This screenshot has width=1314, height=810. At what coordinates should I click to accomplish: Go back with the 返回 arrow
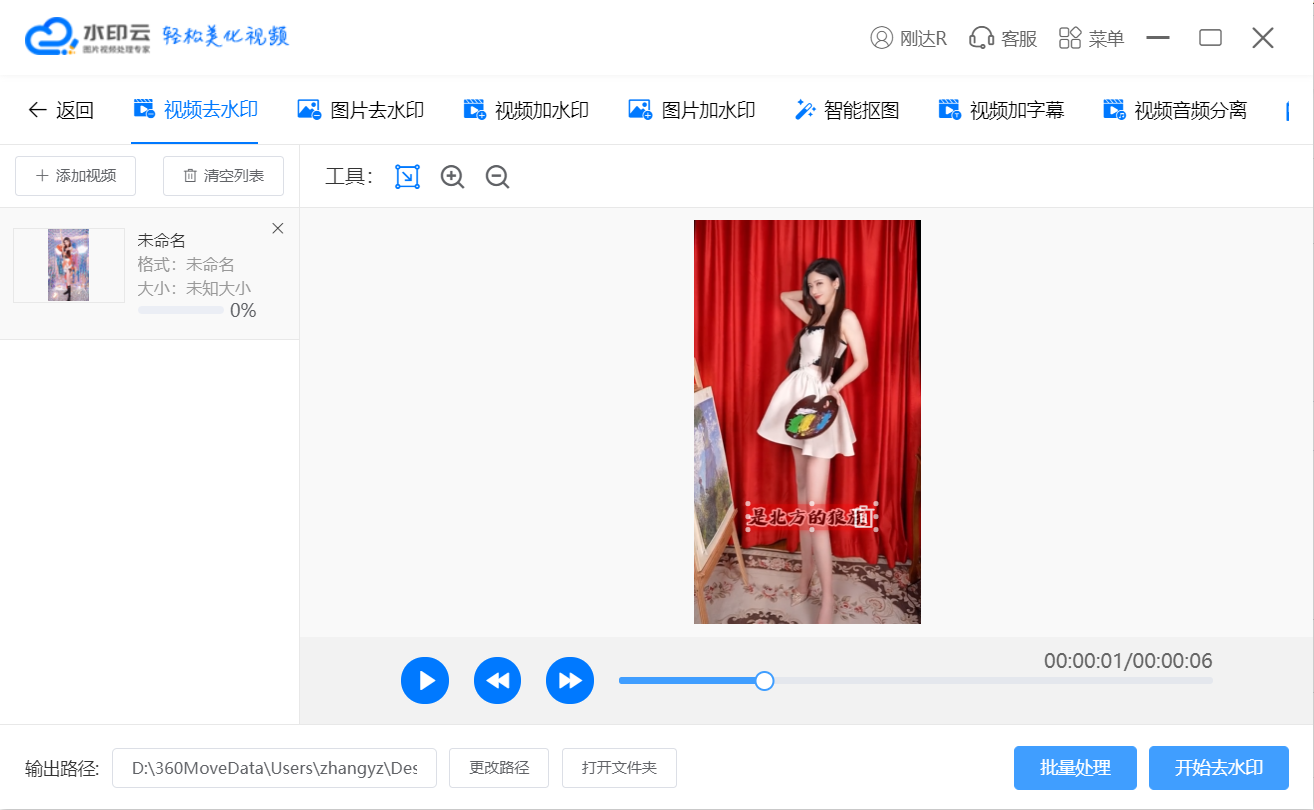coord(61,110)
